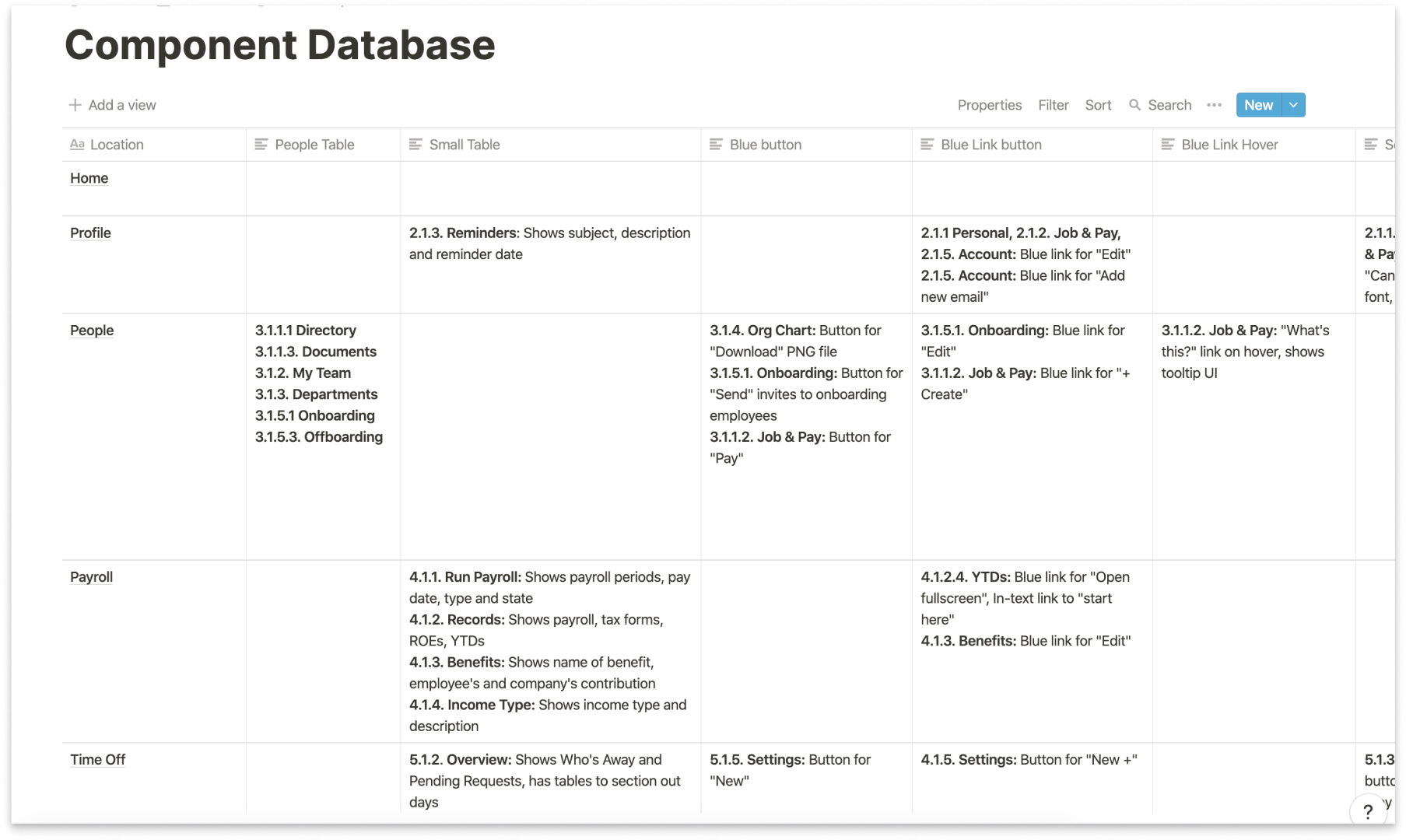Click the text icon in Small Table header
1406x840 pixels.
415,145
